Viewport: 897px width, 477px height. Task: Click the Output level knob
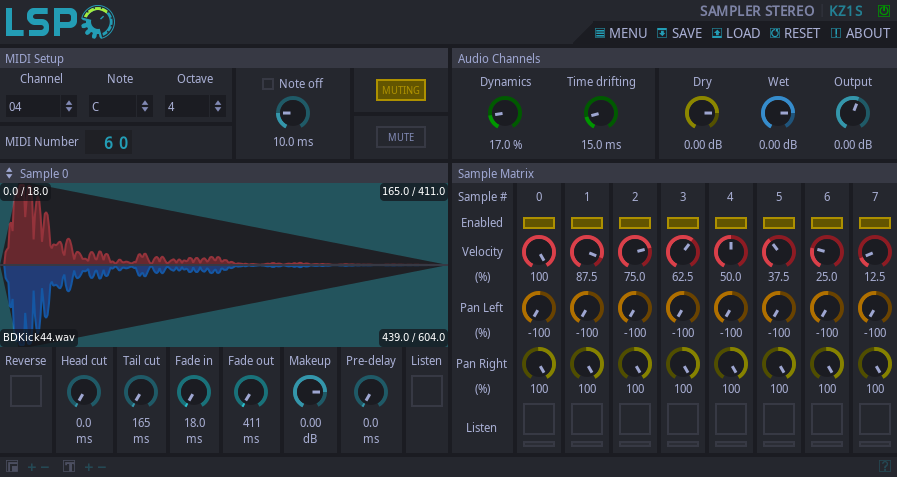[853, 113]
